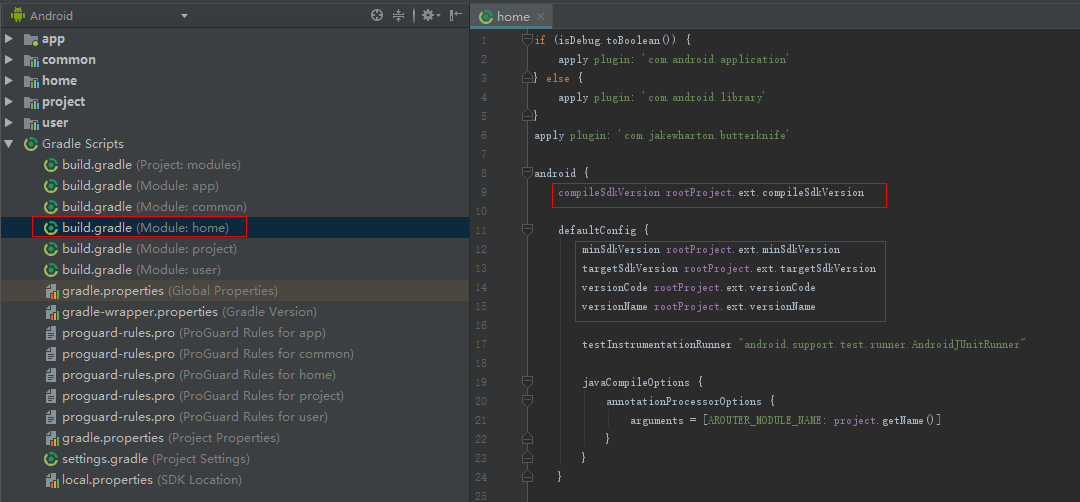The height and width of the screenshot is (502, 1080).
Task: Click the gradle-wrapper.properties file icon
Action: 51,312
